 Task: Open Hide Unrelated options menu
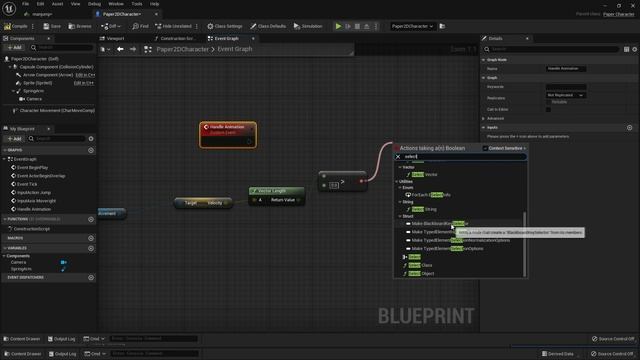click(x=197, y=26)
